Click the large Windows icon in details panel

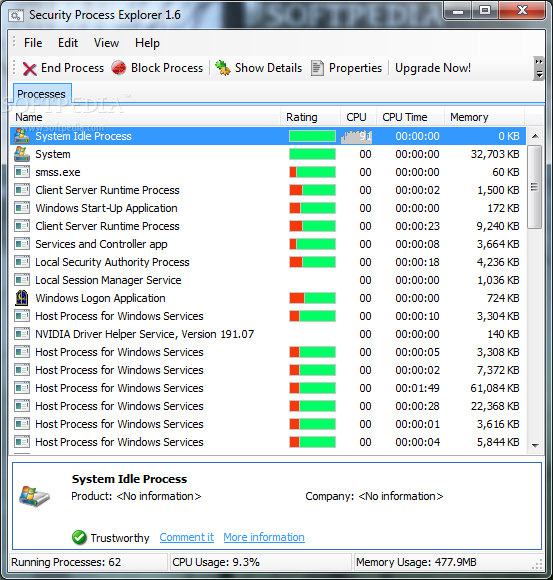[x=34, y=496]
